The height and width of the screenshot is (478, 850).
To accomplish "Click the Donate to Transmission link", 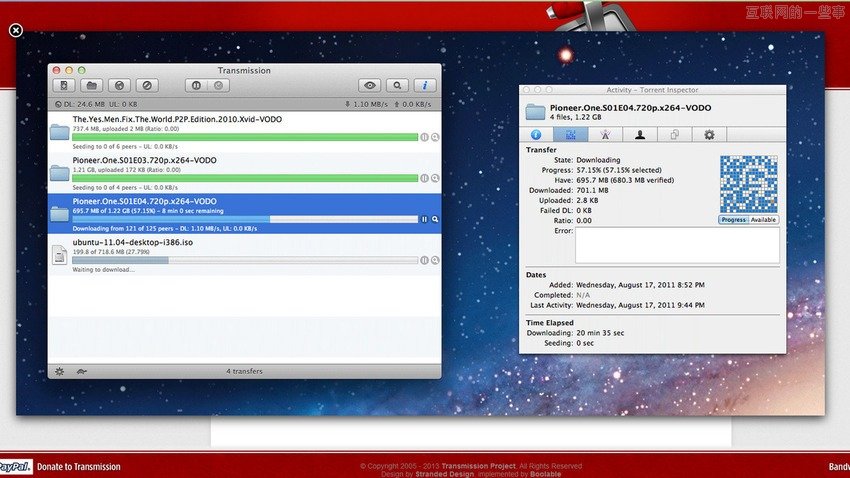I will coord(78,467).
